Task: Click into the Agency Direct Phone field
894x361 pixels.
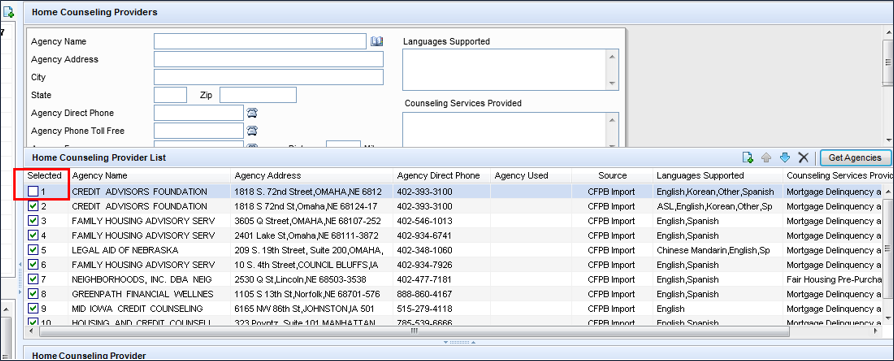Action: coord(199,113)
